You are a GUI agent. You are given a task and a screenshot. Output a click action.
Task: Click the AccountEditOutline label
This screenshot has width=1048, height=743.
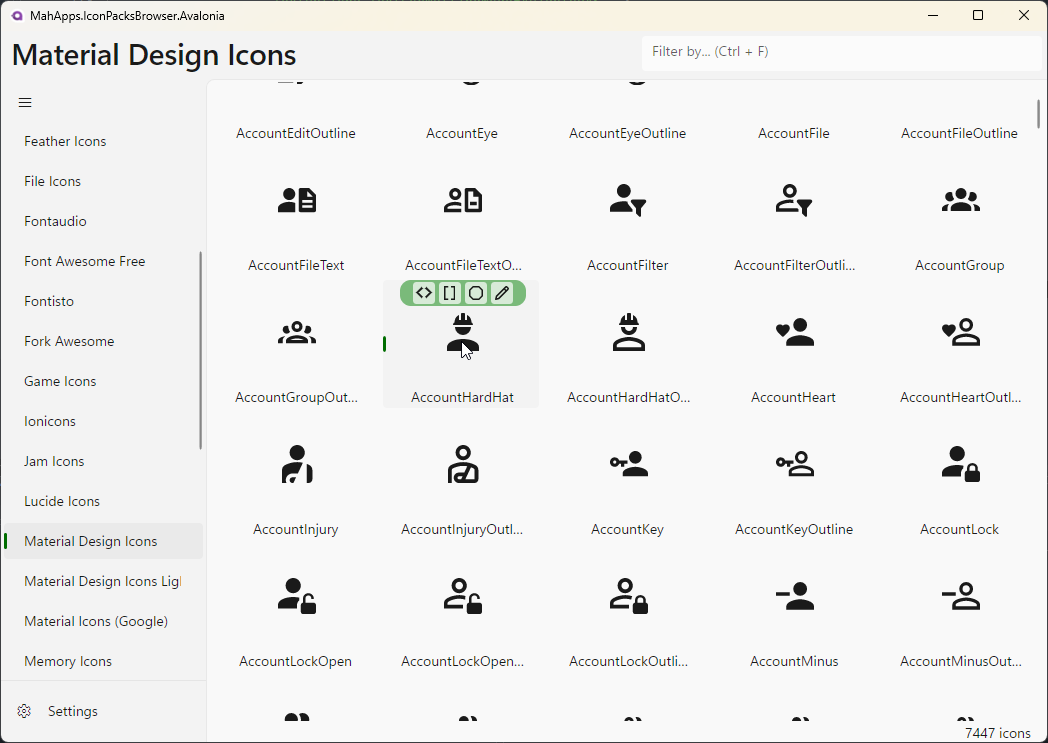point(296,134)
